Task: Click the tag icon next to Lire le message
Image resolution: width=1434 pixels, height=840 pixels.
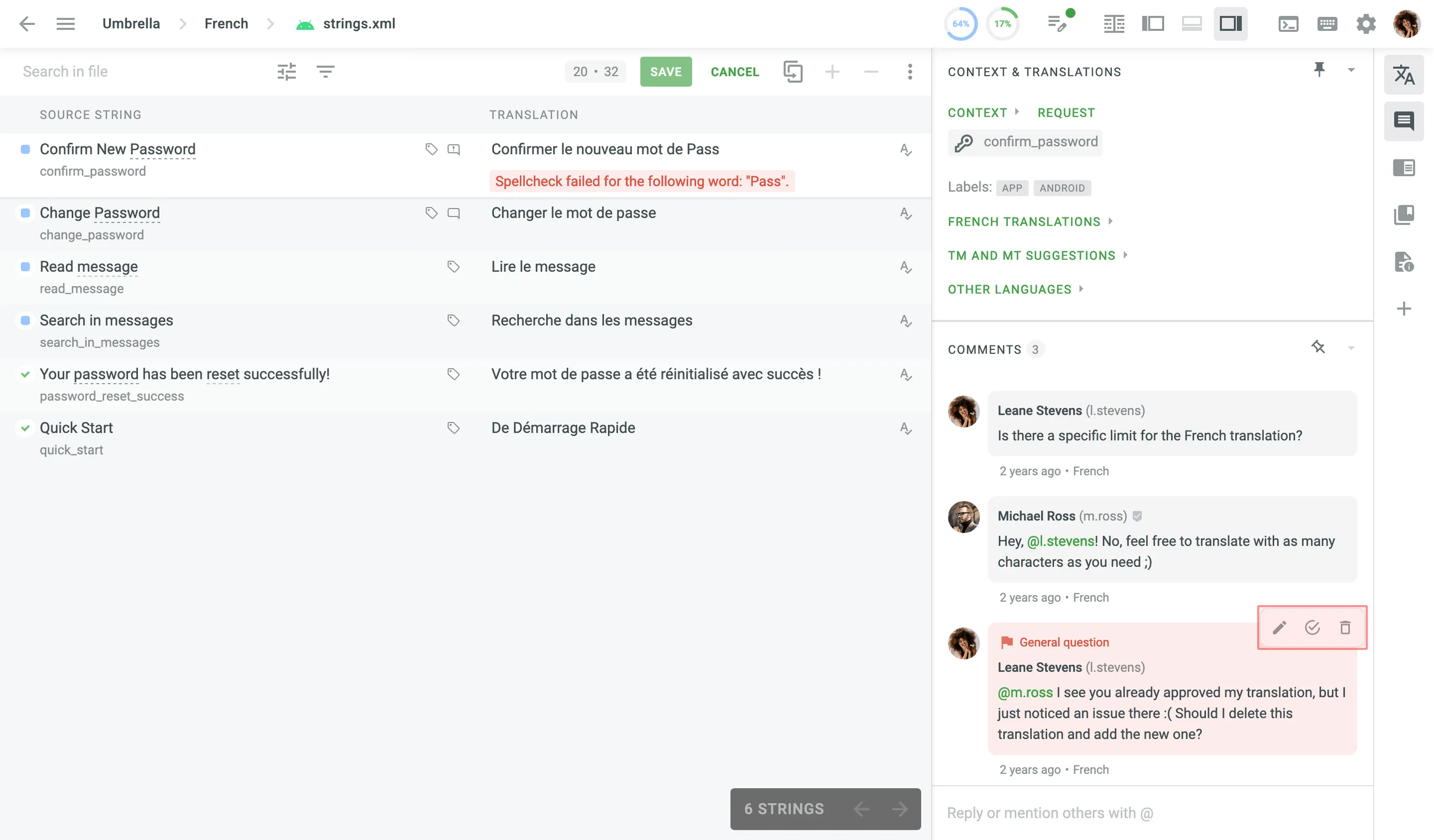Action: pos(453,266)
